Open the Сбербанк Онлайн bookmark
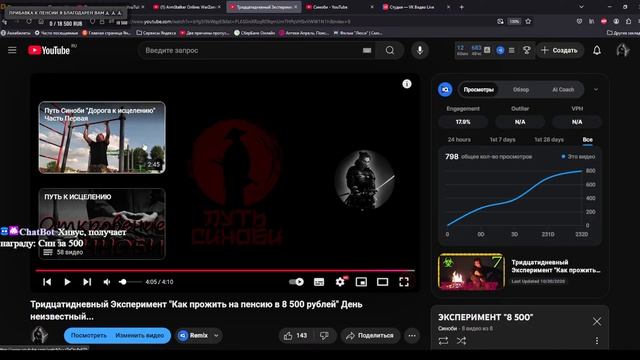Image resolution: width=640 pixels, height=360 pixels. tap(254, 33)
